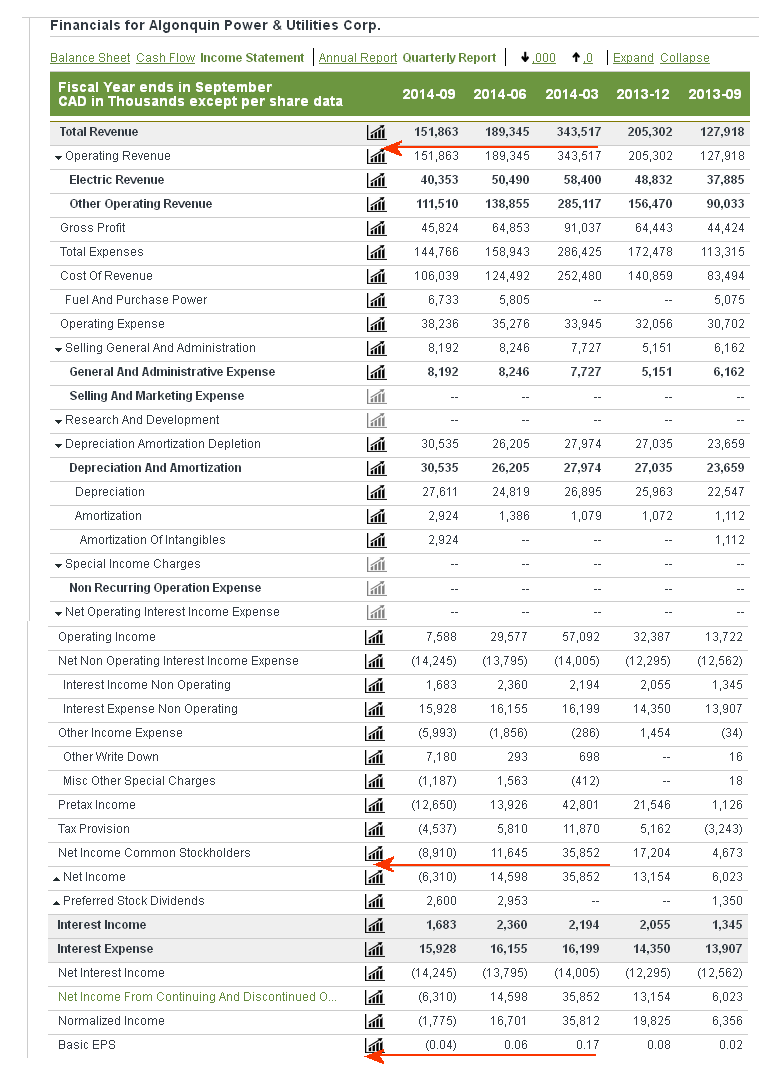Open Net Income From Continuing And Discontinued link
Viewport: 759px width, 1069px height.
[x=197, y=997]
